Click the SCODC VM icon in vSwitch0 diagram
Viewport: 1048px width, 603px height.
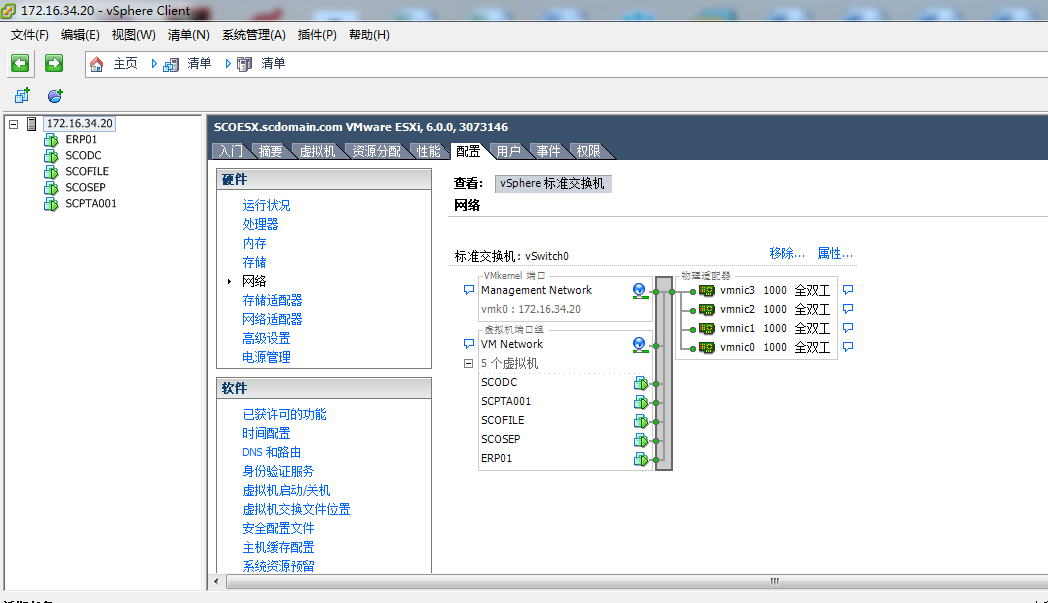pos(641,383)
